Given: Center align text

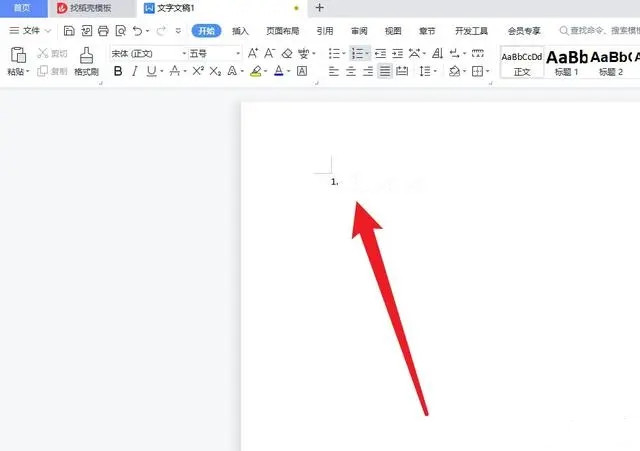Looking at the screenshot, I should 351,71.
